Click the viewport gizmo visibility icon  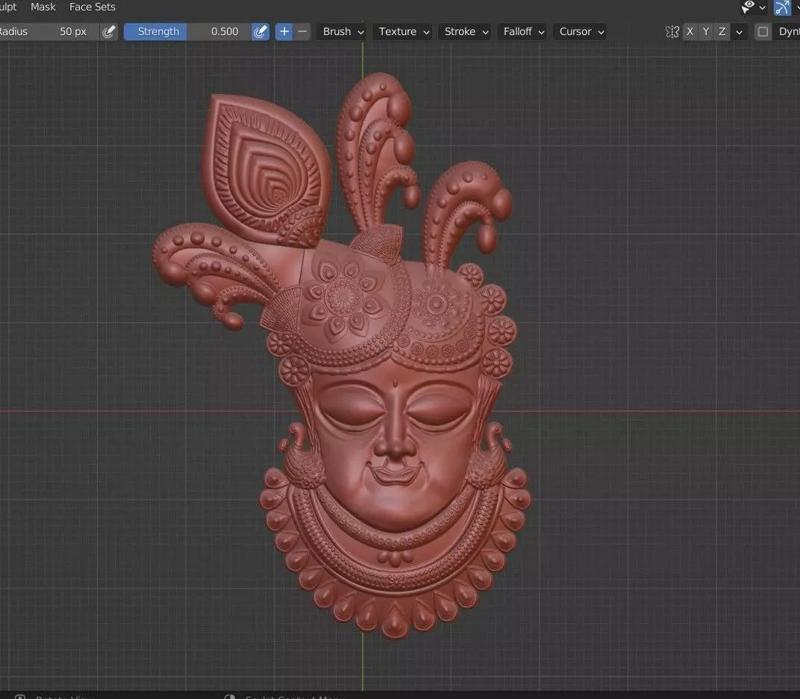(x=748, y=7)
